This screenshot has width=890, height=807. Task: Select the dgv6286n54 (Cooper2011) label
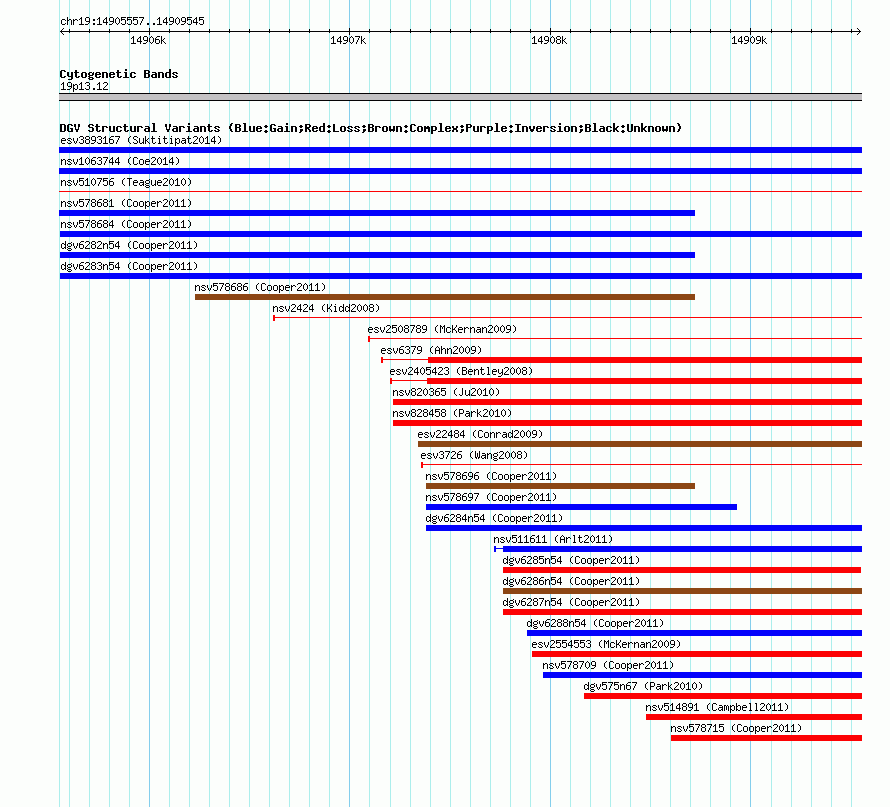coord(571,581)
